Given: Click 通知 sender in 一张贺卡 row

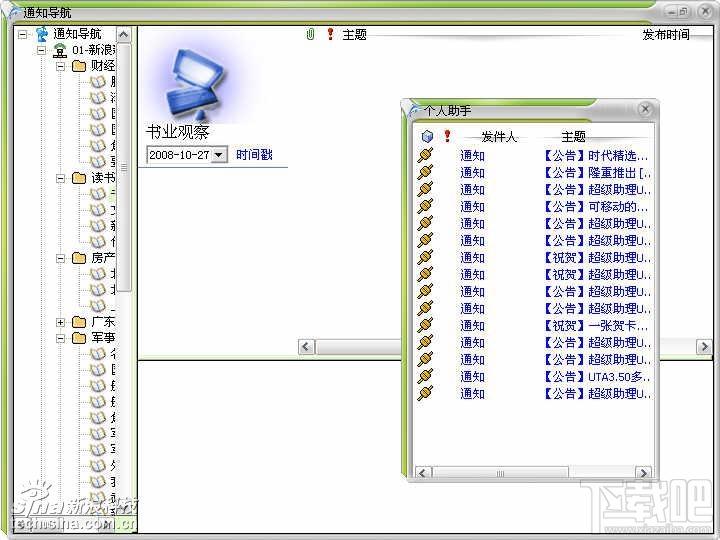Looking at the screenshot, I should coord(472,326).
